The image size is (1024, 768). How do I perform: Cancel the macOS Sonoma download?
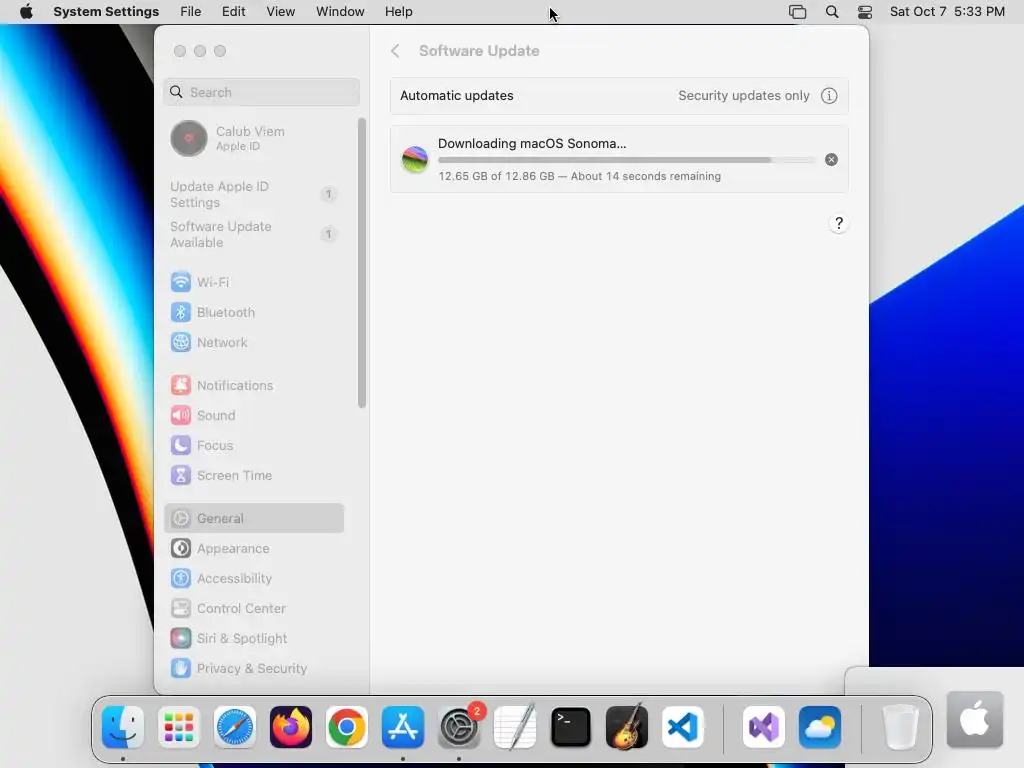[831, 159]
